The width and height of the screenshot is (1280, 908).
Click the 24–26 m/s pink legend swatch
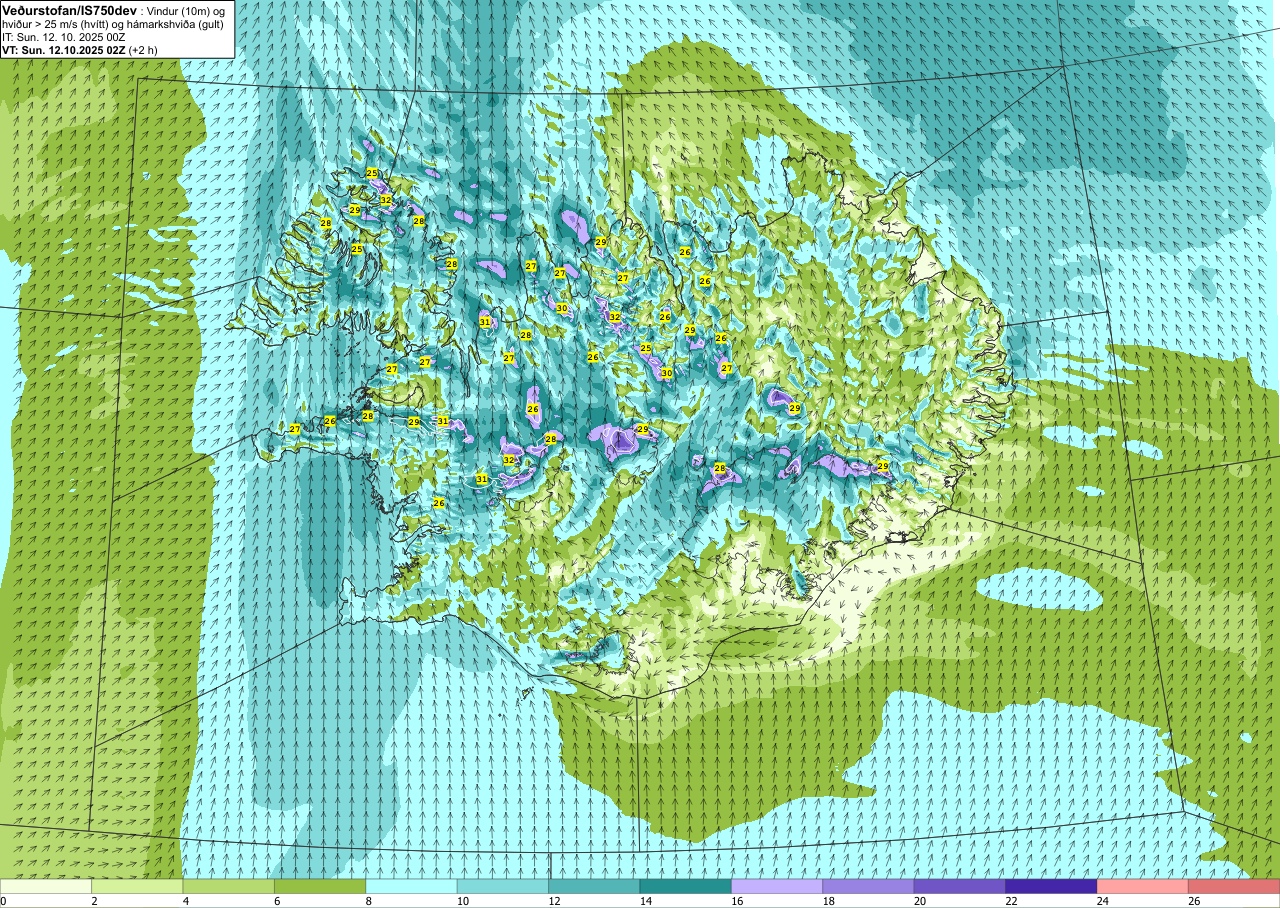[1142, 887]
